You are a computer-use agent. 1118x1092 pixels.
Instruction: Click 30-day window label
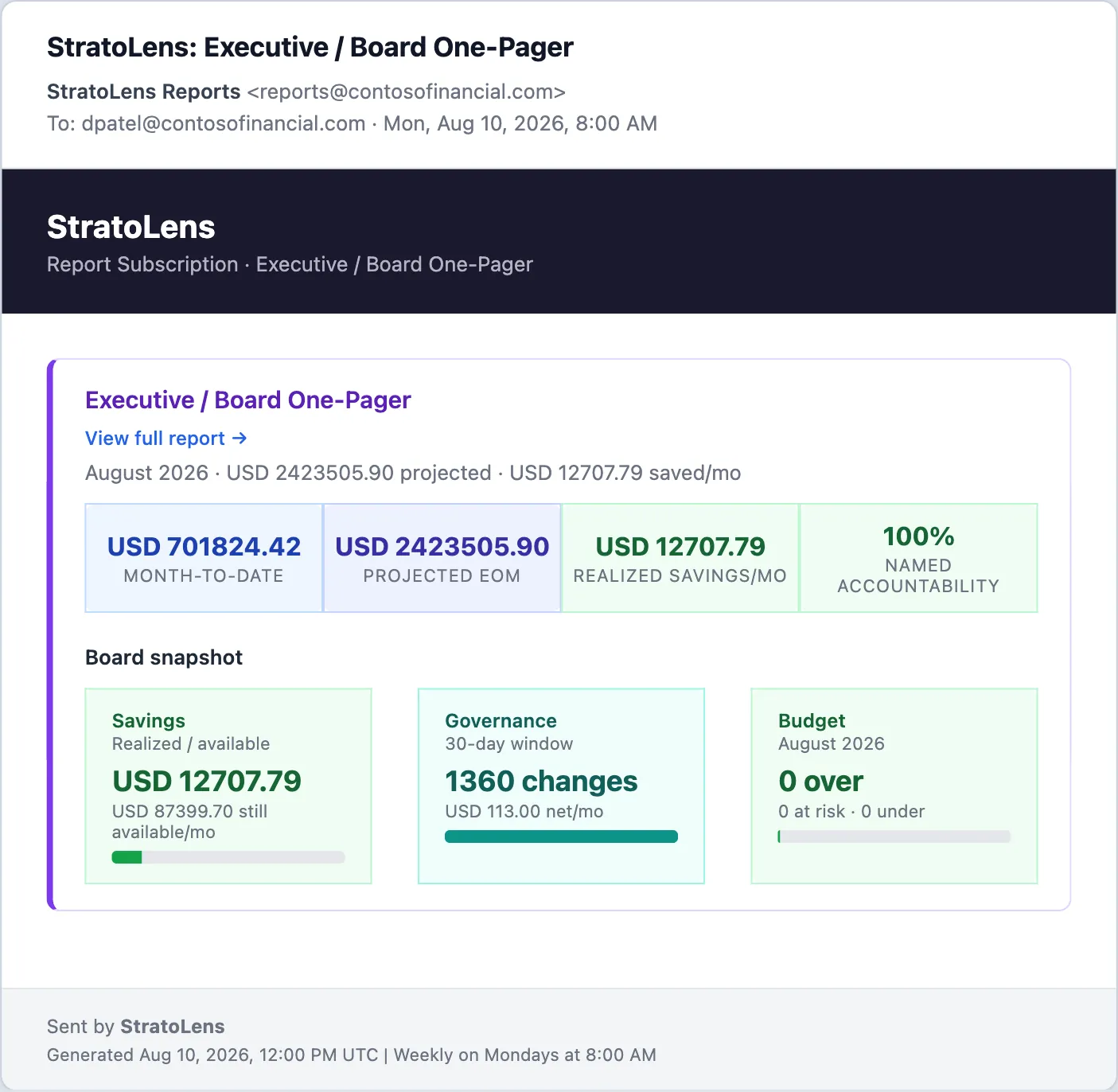509,743
